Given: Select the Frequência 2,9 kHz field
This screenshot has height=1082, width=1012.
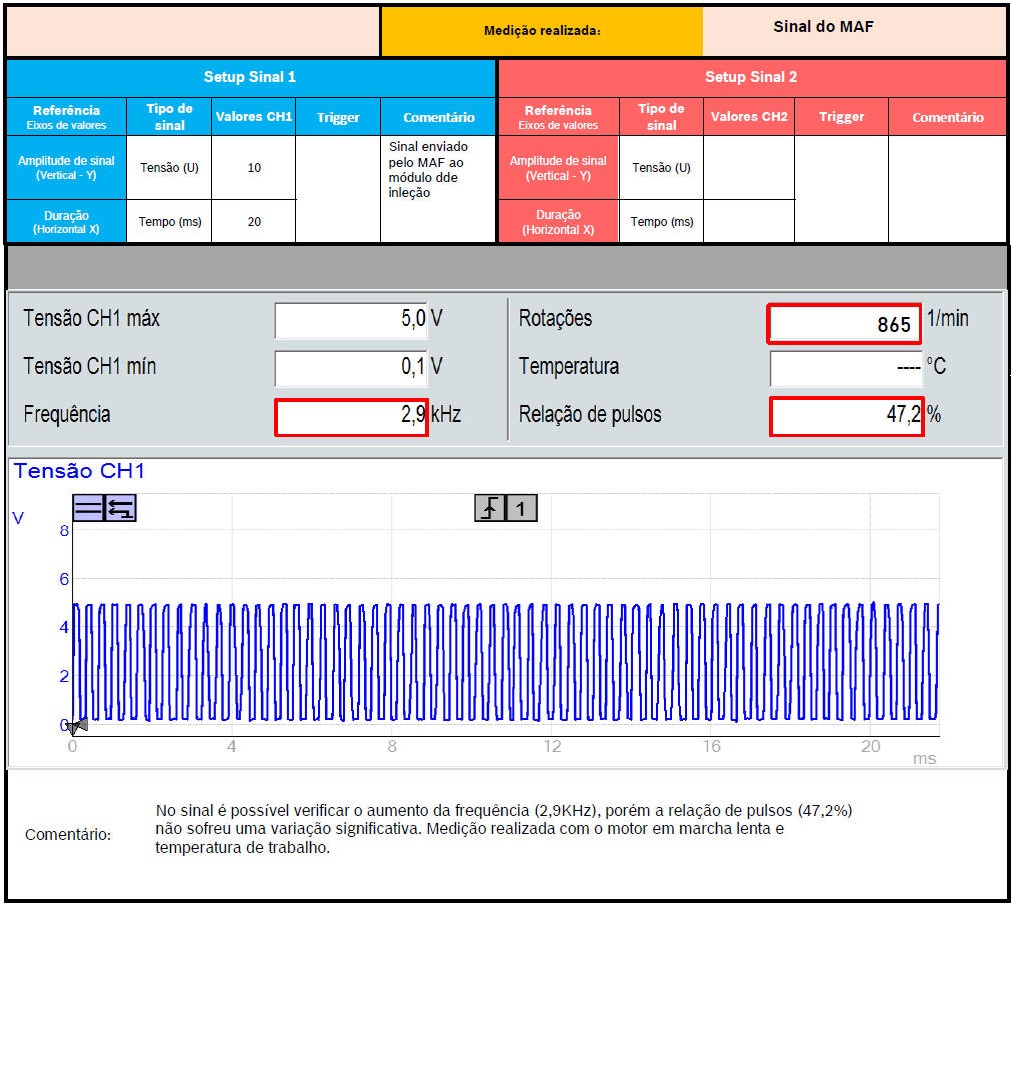Looking at the screenshot, I should tap(351, 416).
